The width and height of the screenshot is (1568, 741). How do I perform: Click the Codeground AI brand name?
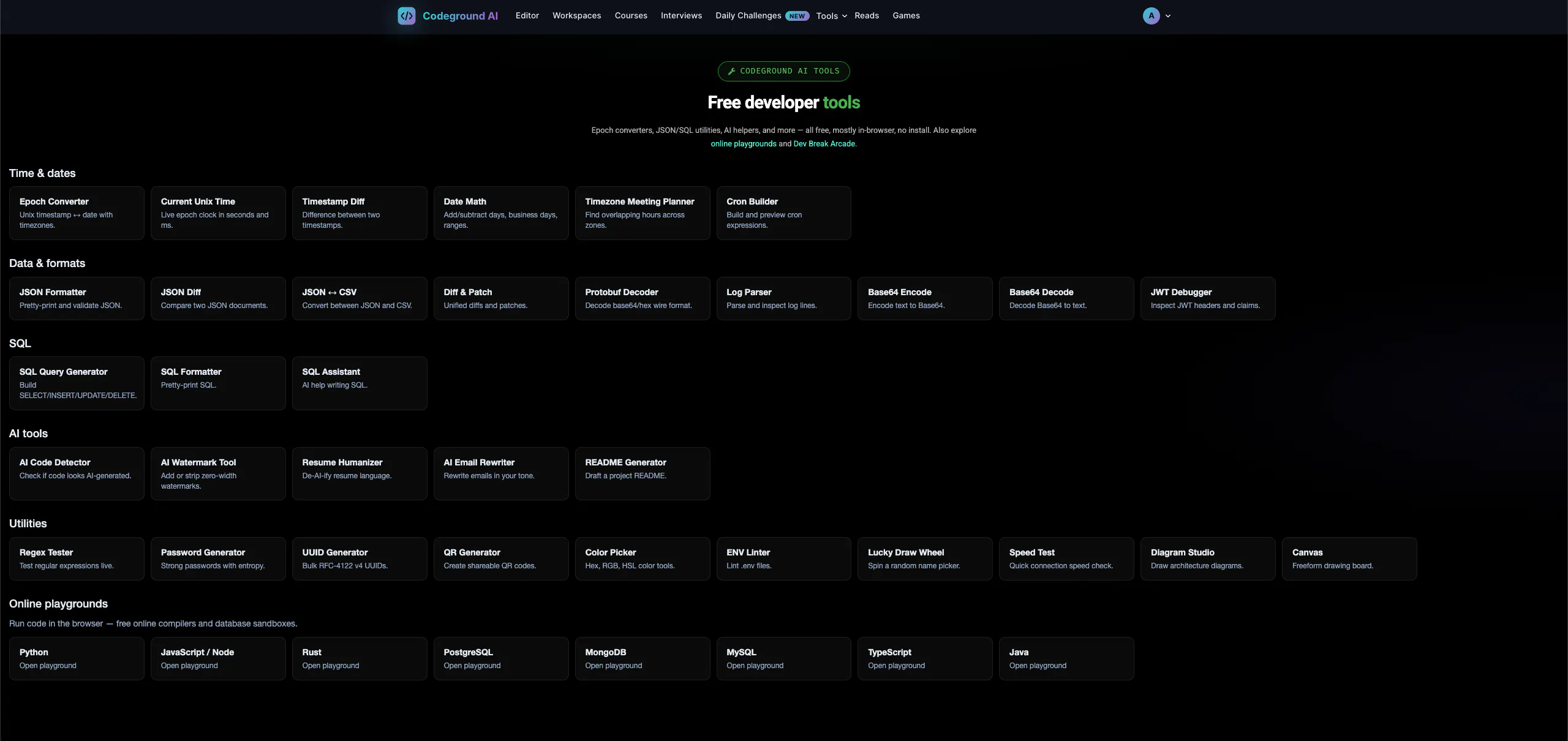point(460,16)
